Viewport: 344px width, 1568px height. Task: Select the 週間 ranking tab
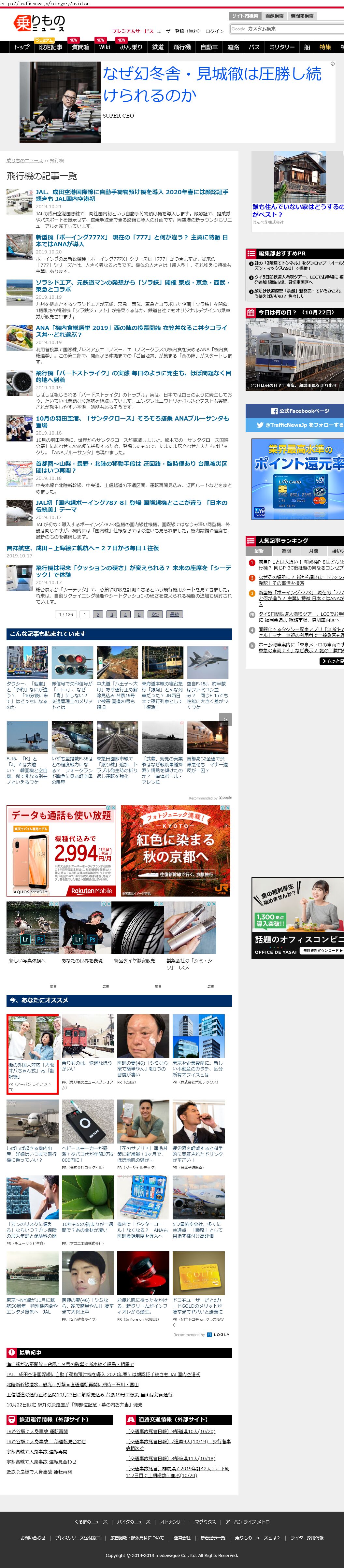286,551
